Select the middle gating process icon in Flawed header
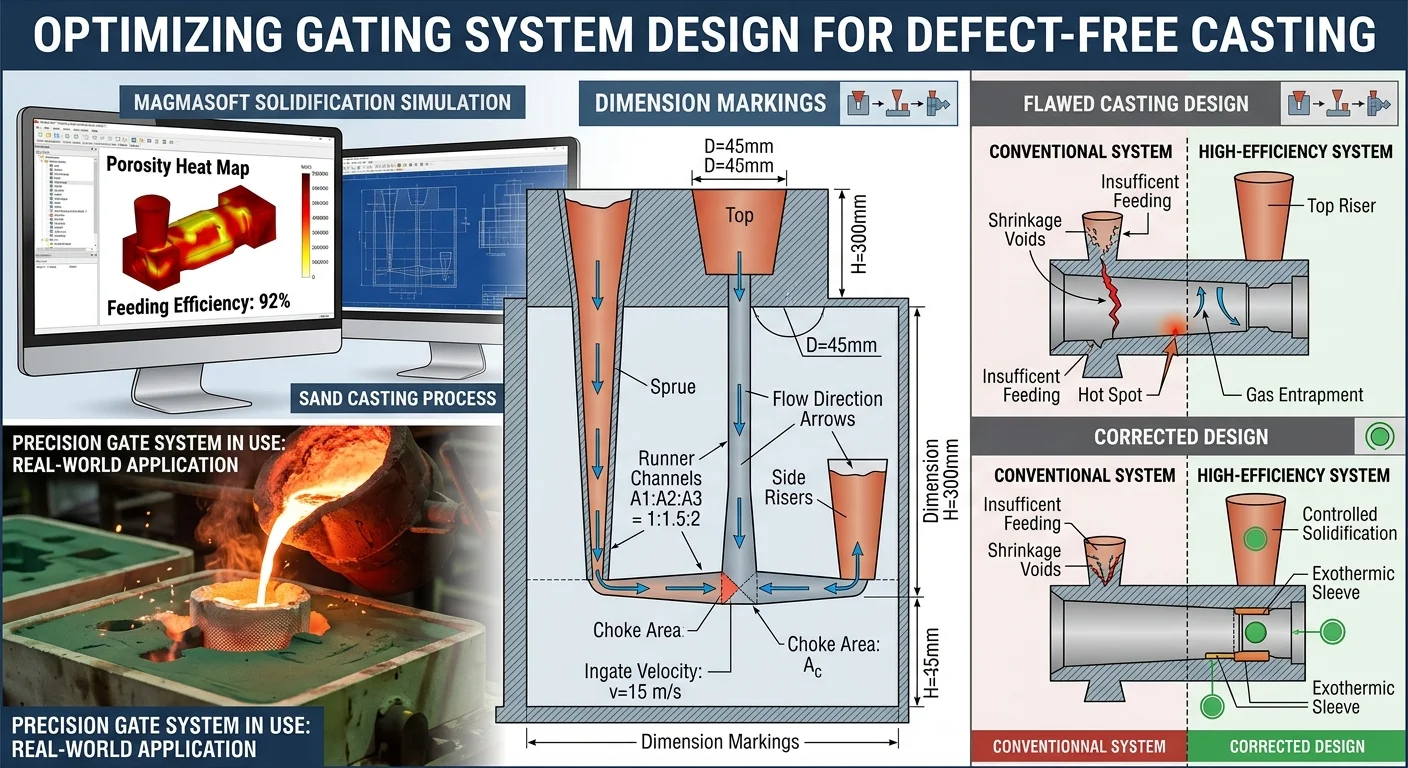 [x=1338, y=103]
